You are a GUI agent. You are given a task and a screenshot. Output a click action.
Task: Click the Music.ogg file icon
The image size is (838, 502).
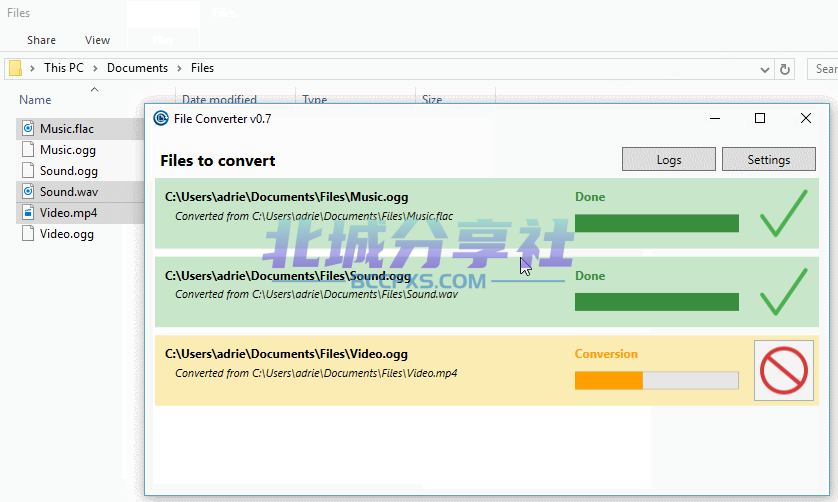click(28, 150)
